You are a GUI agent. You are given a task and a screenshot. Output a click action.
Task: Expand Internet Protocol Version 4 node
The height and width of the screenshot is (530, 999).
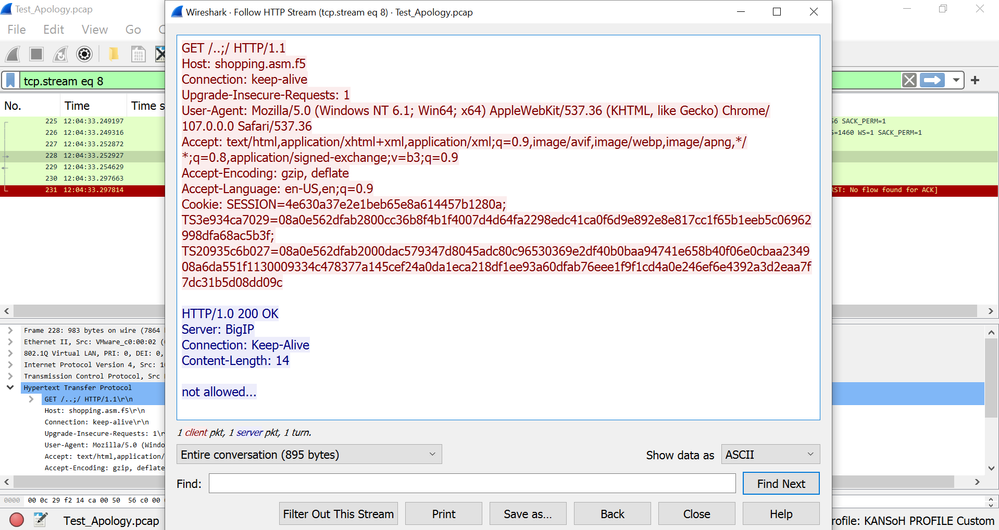click(10, 364)
